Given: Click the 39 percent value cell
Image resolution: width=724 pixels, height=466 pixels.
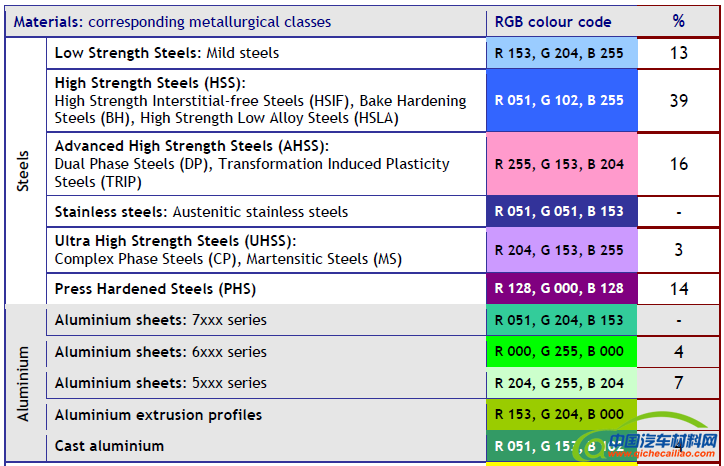Looking at the screenshot, I should tap(679, 101).
